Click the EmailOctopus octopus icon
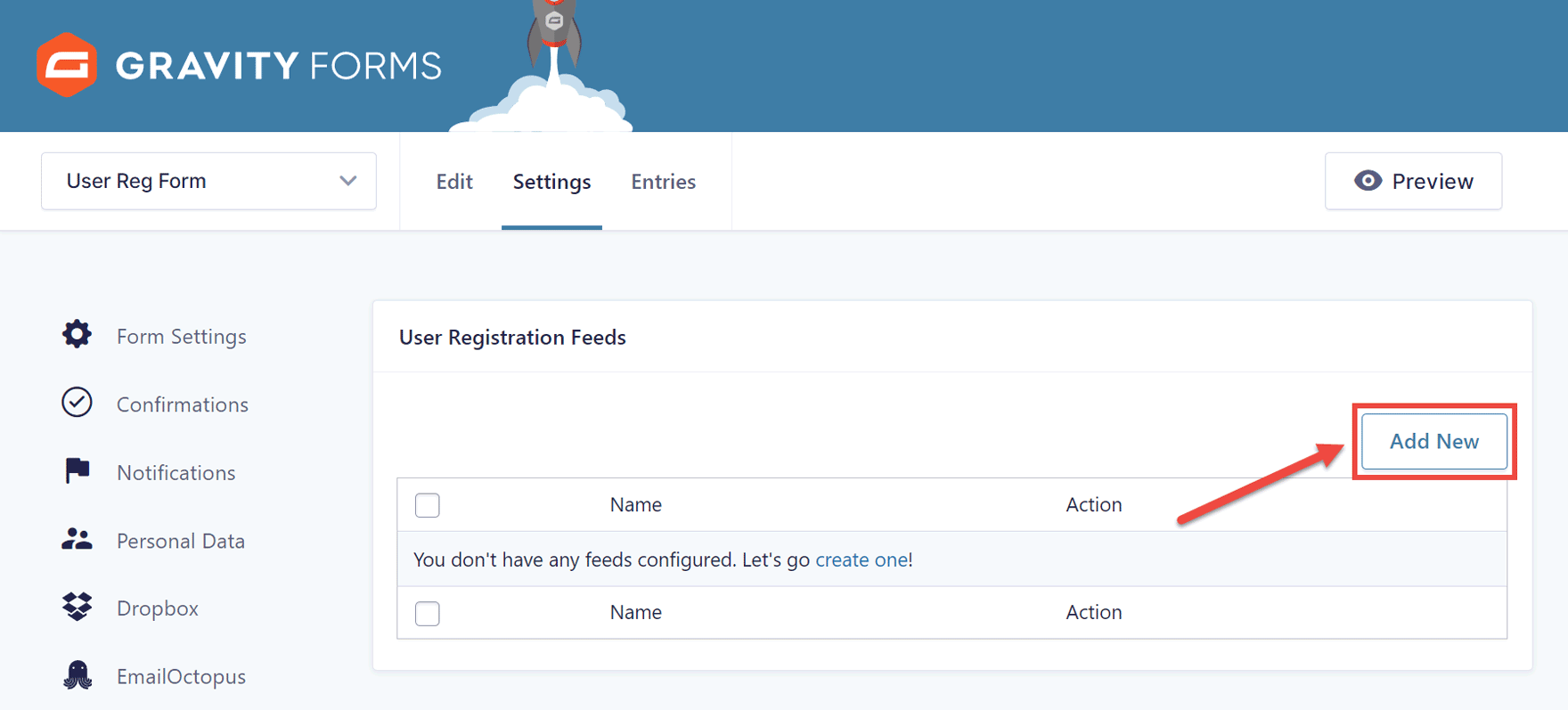The width and height of the screenshot is (1568, 710). [x=78, y=674]
